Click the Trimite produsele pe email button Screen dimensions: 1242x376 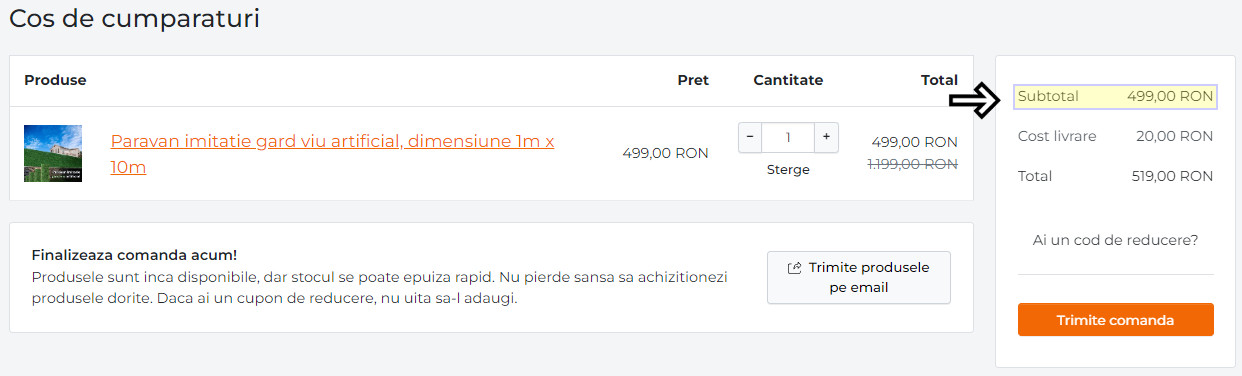859,278
